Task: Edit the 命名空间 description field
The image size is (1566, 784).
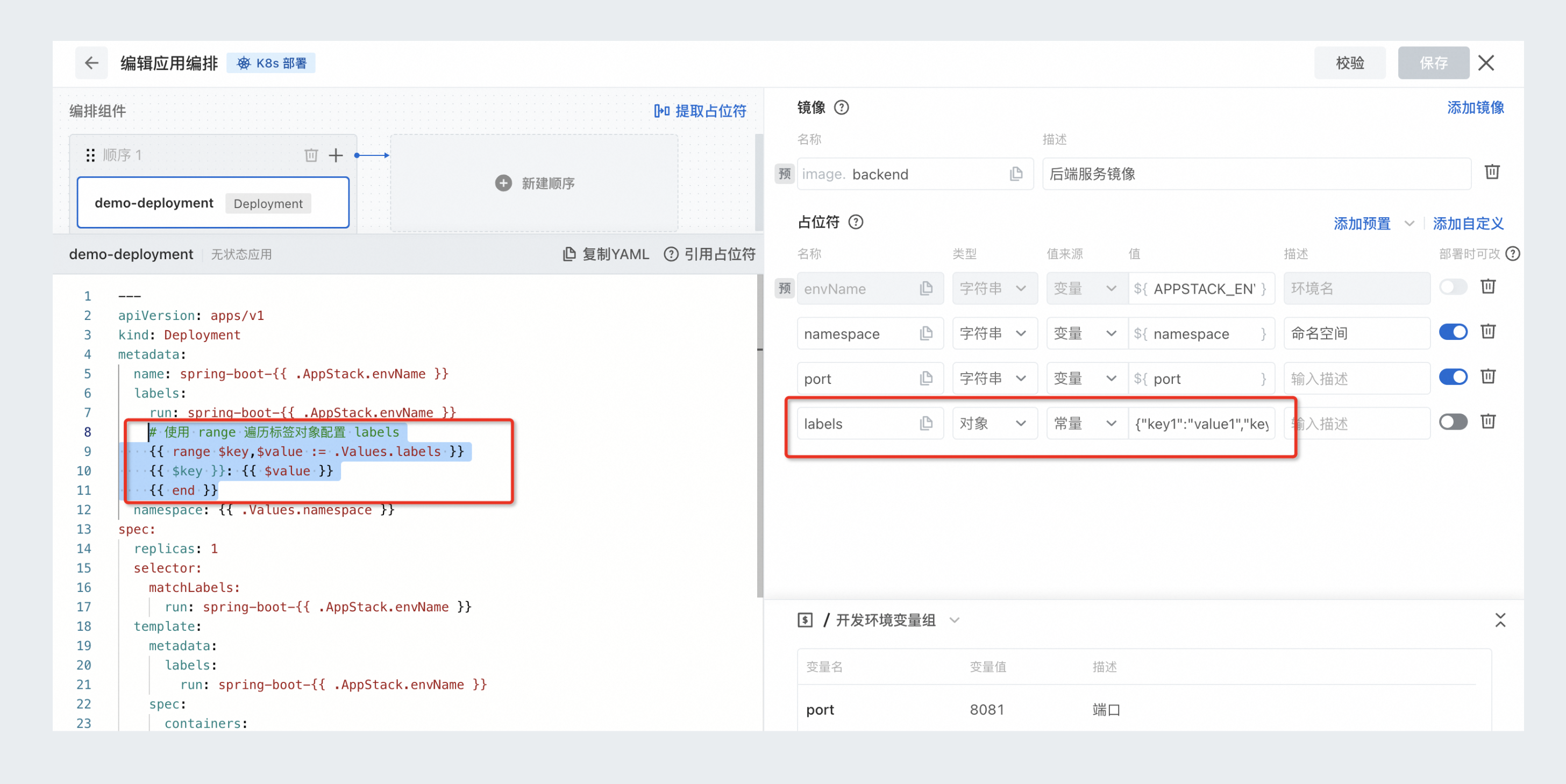Action: (1356, 333)
